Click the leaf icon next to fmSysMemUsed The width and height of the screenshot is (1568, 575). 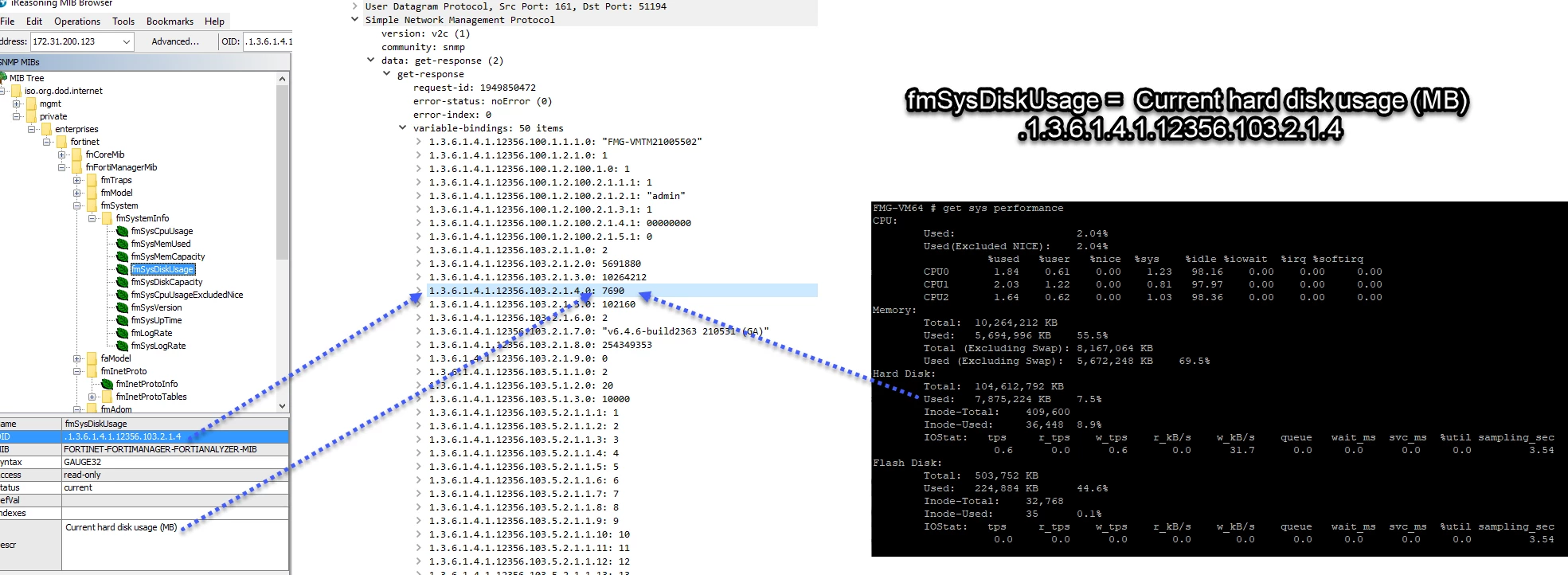point(123,244)
